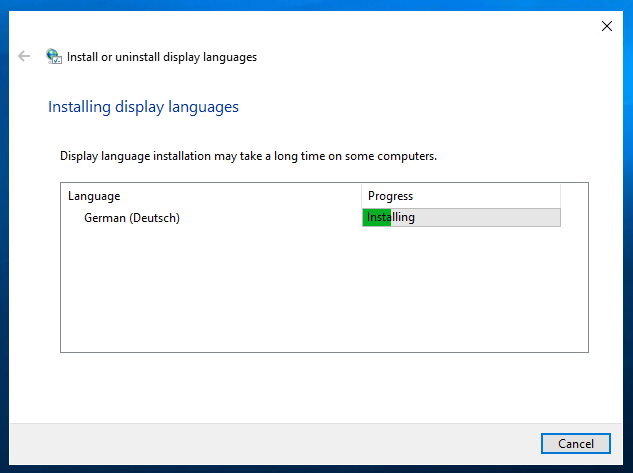This screenshot has height=473, width=633.
Task: Click the Progress column header
Action: (x=390, y=196)
